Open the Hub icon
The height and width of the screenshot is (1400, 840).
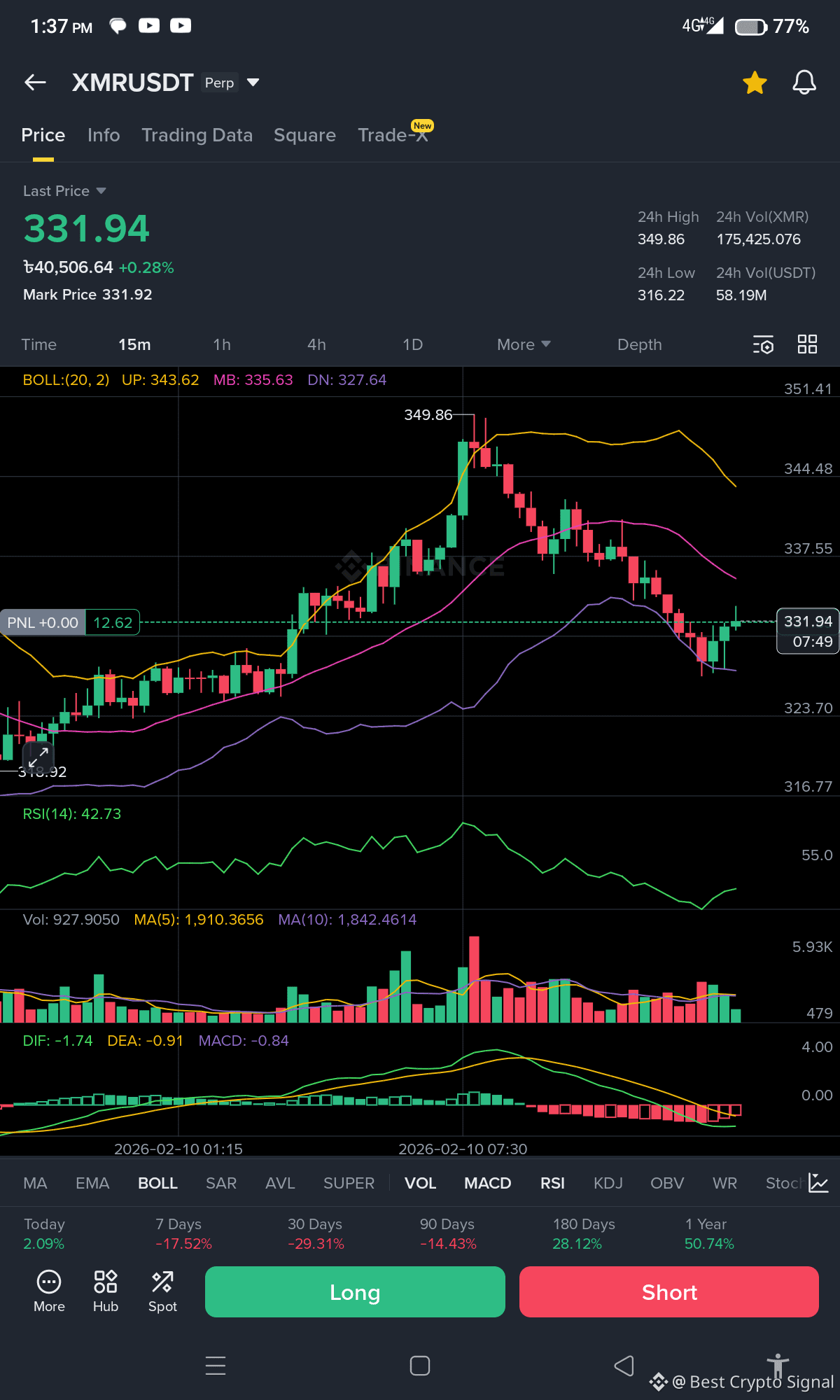[x=106, y=1292]
